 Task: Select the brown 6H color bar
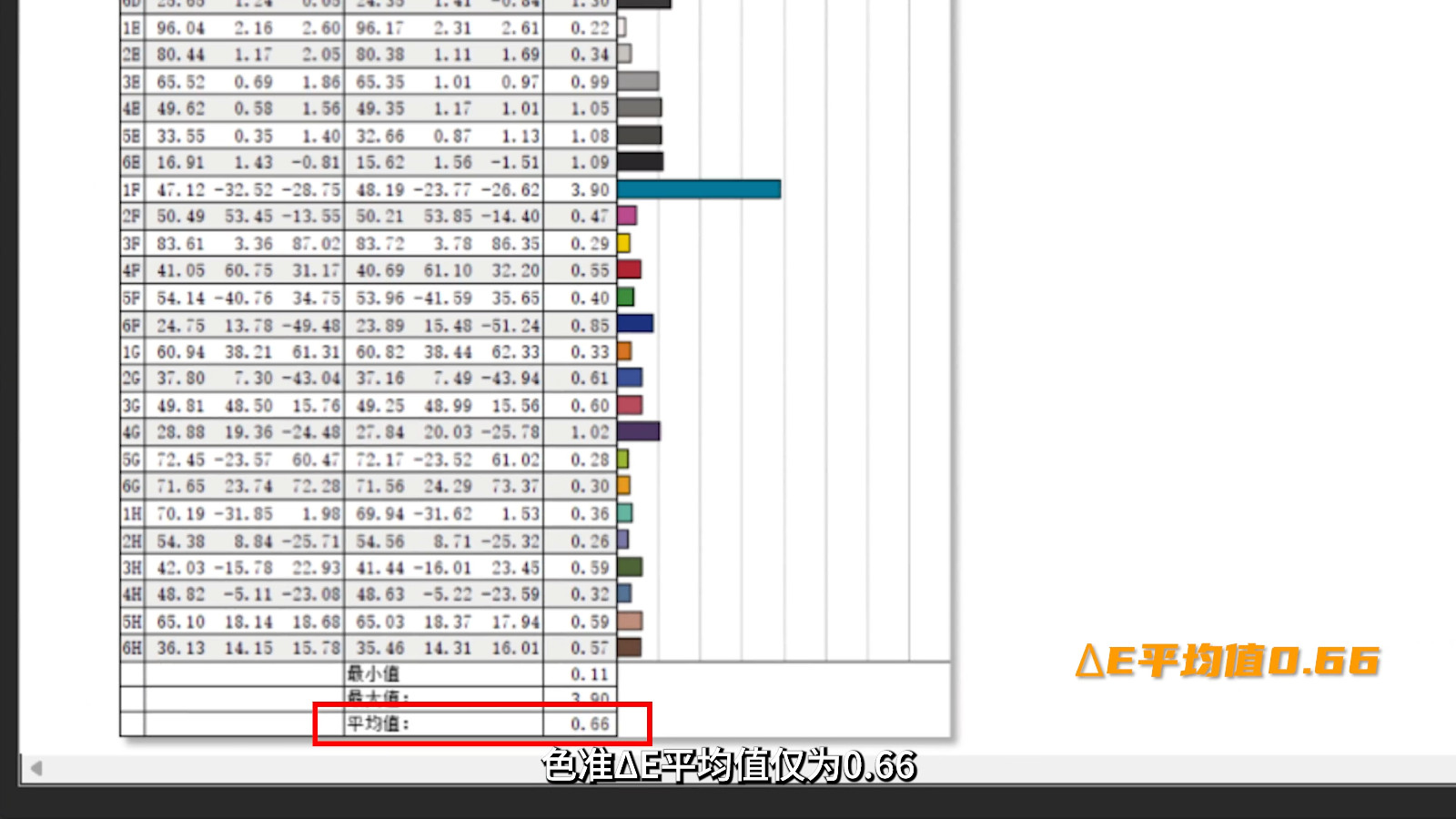tap(630, 647)
